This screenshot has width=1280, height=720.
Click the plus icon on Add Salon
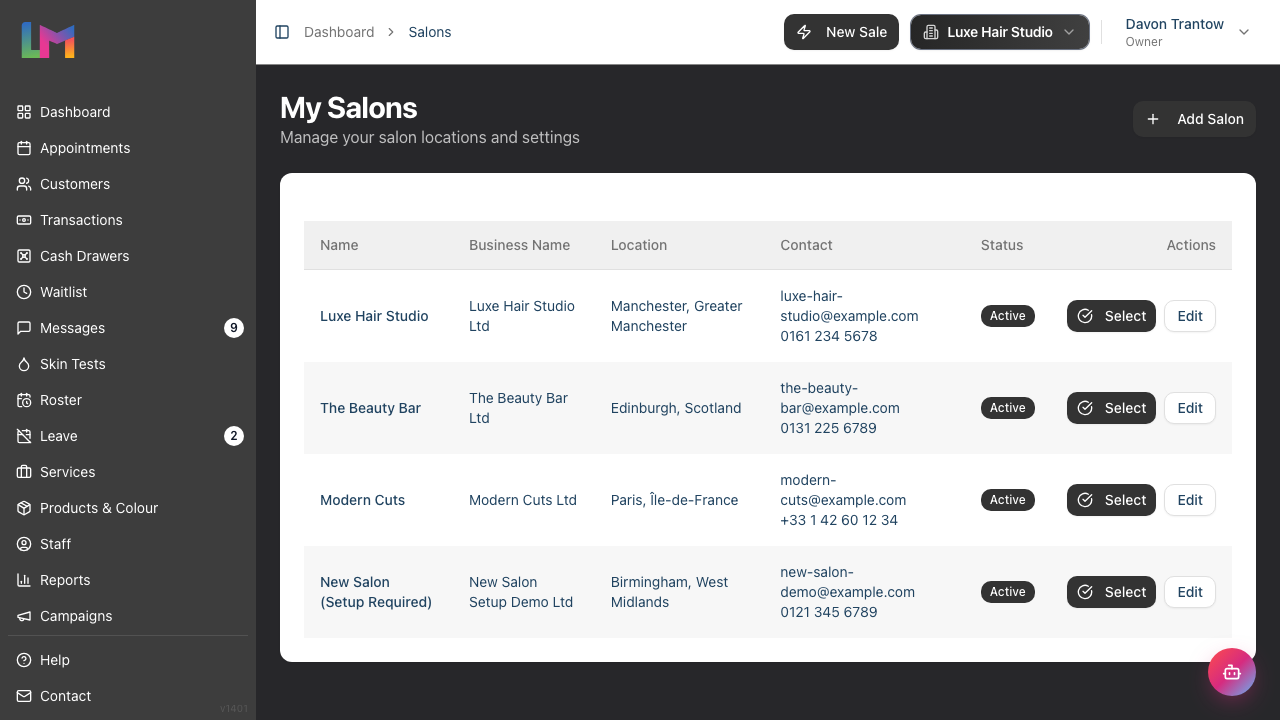coord(1153,119)
